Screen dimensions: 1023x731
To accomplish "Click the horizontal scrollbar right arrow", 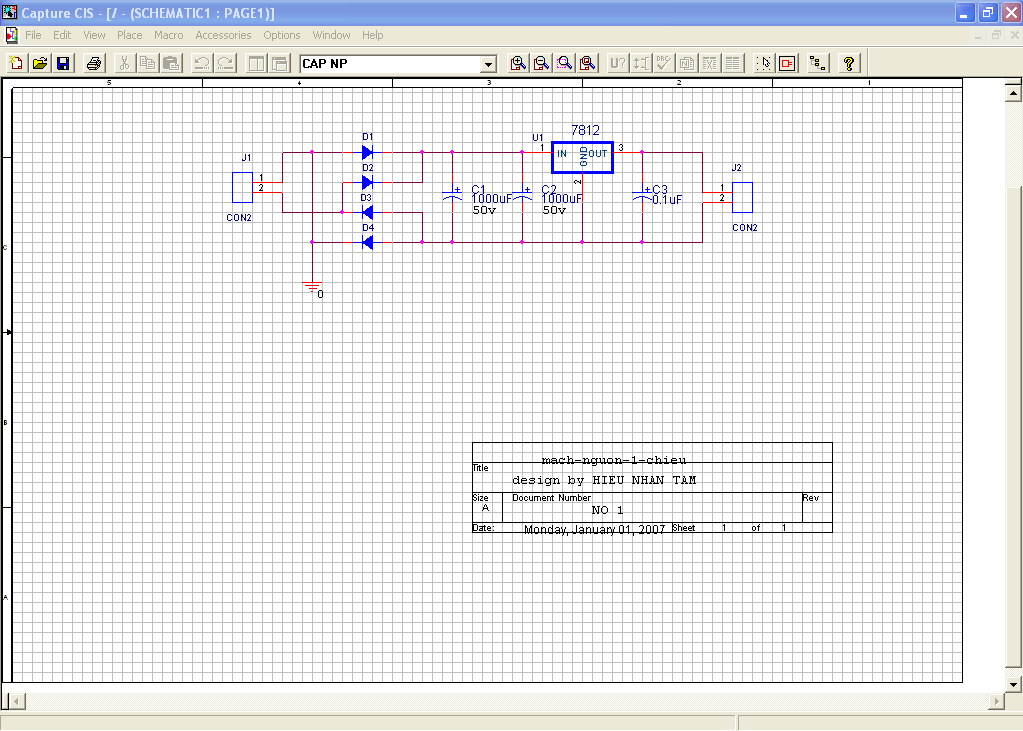I will [996, 702].
